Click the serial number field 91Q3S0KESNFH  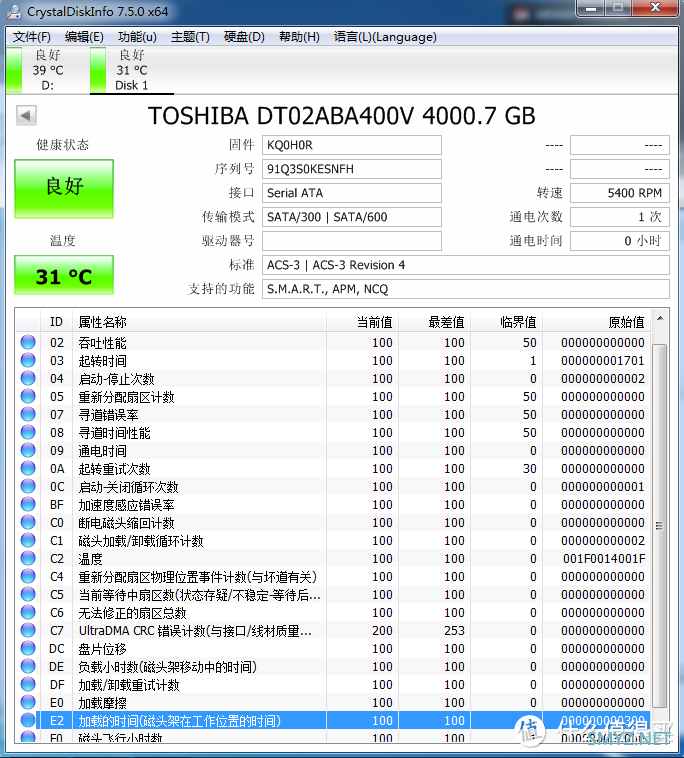point(351,169)
